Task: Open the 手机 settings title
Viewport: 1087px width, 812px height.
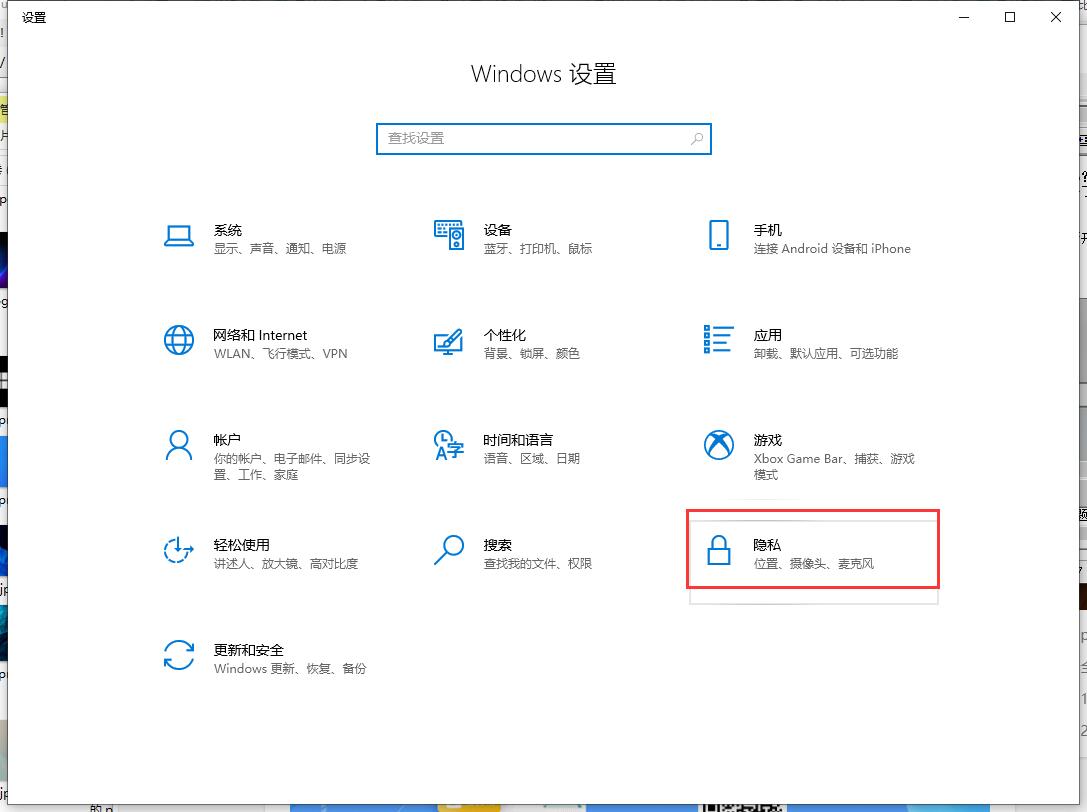Action: (767, 230)
